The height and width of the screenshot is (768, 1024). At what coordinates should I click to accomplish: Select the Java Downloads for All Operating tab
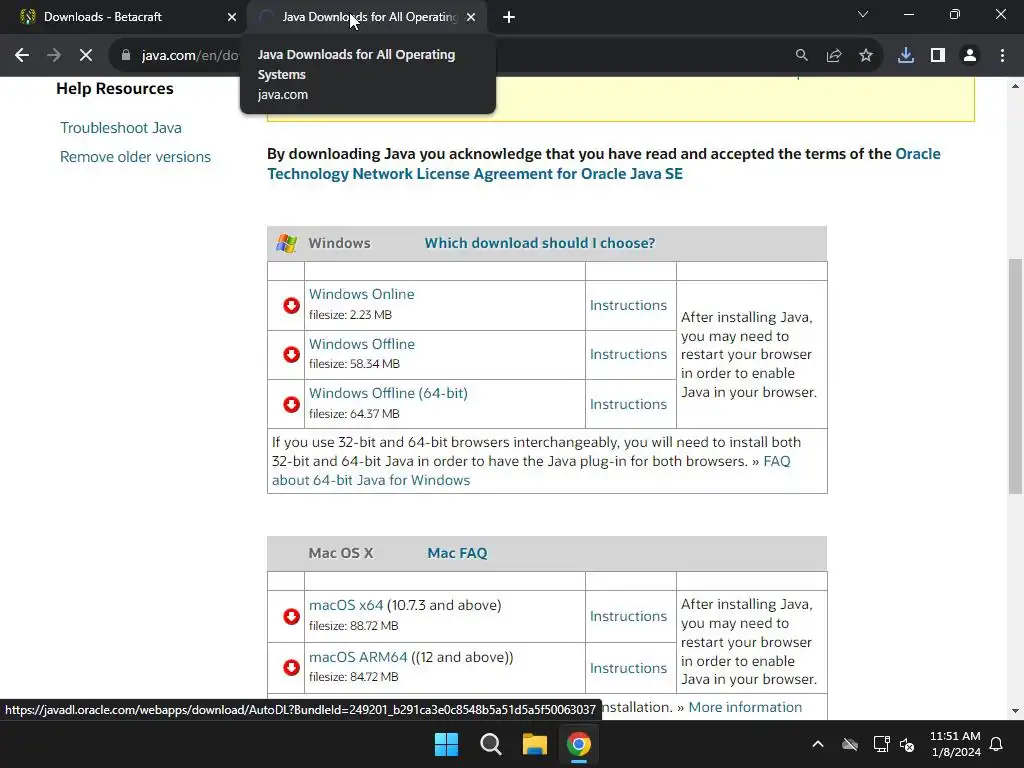369,17
